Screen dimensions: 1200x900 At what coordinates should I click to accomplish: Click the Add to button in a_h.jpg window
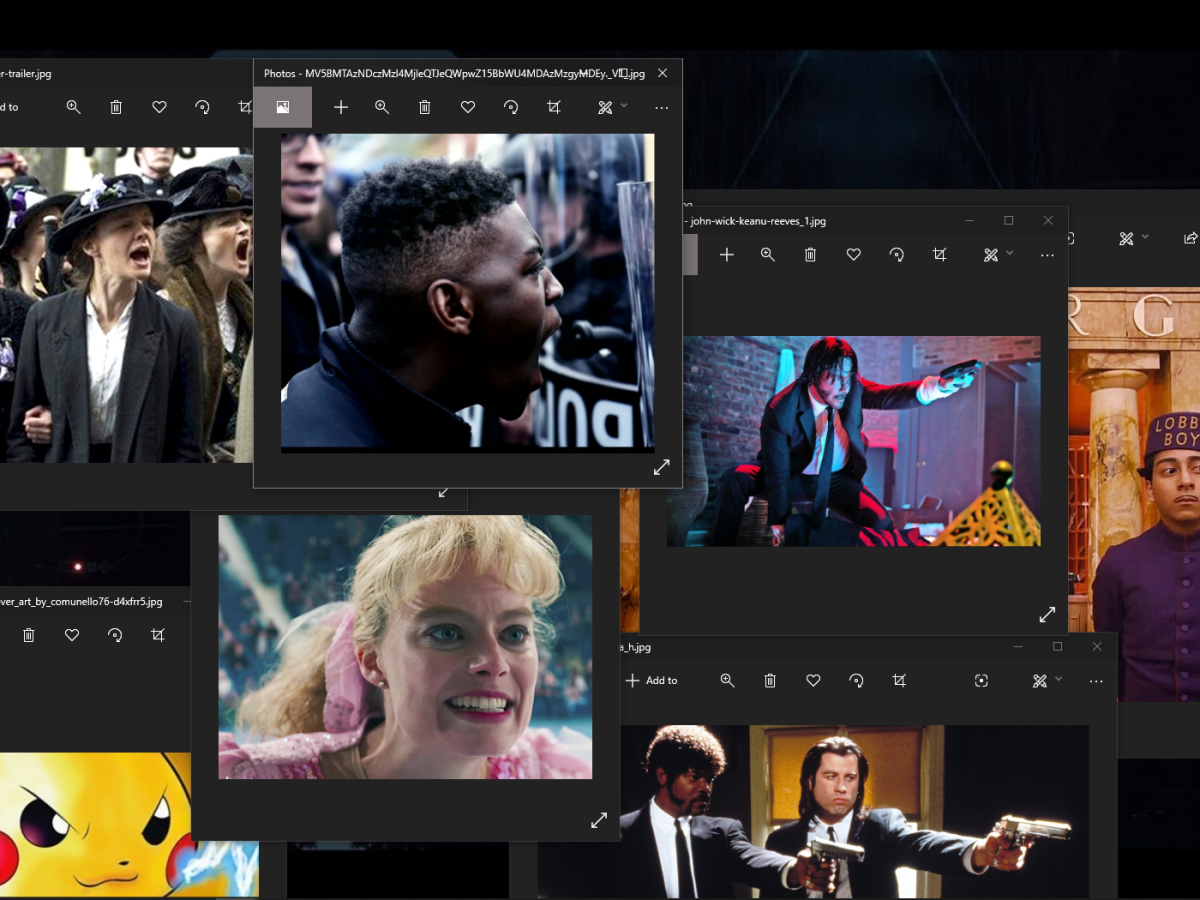pos(651,680)
